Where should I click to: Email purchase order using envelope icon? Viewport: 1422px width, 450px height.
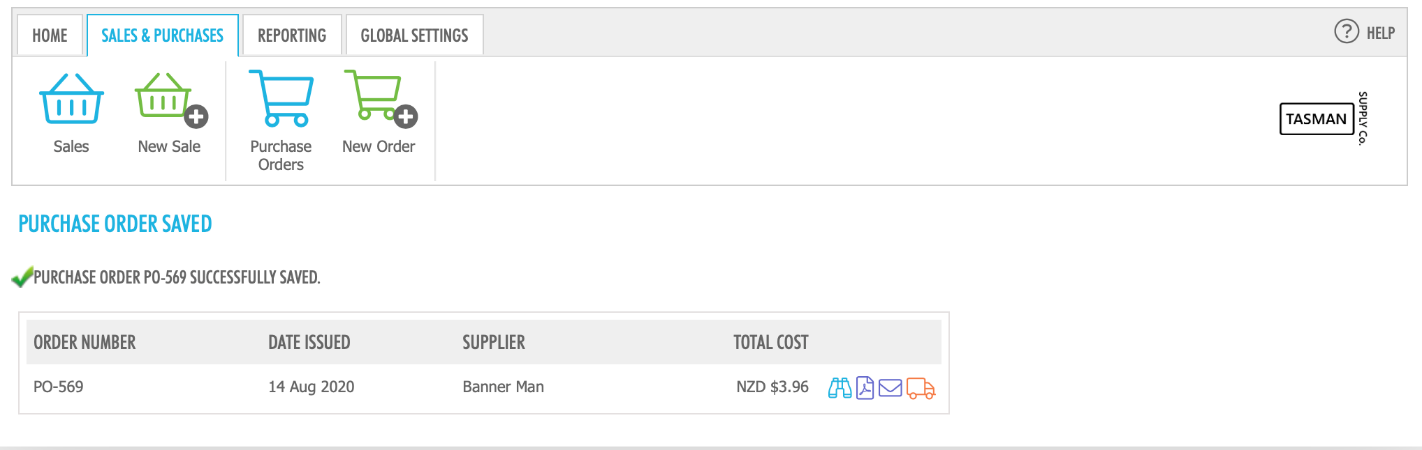[x=890, y=387]
